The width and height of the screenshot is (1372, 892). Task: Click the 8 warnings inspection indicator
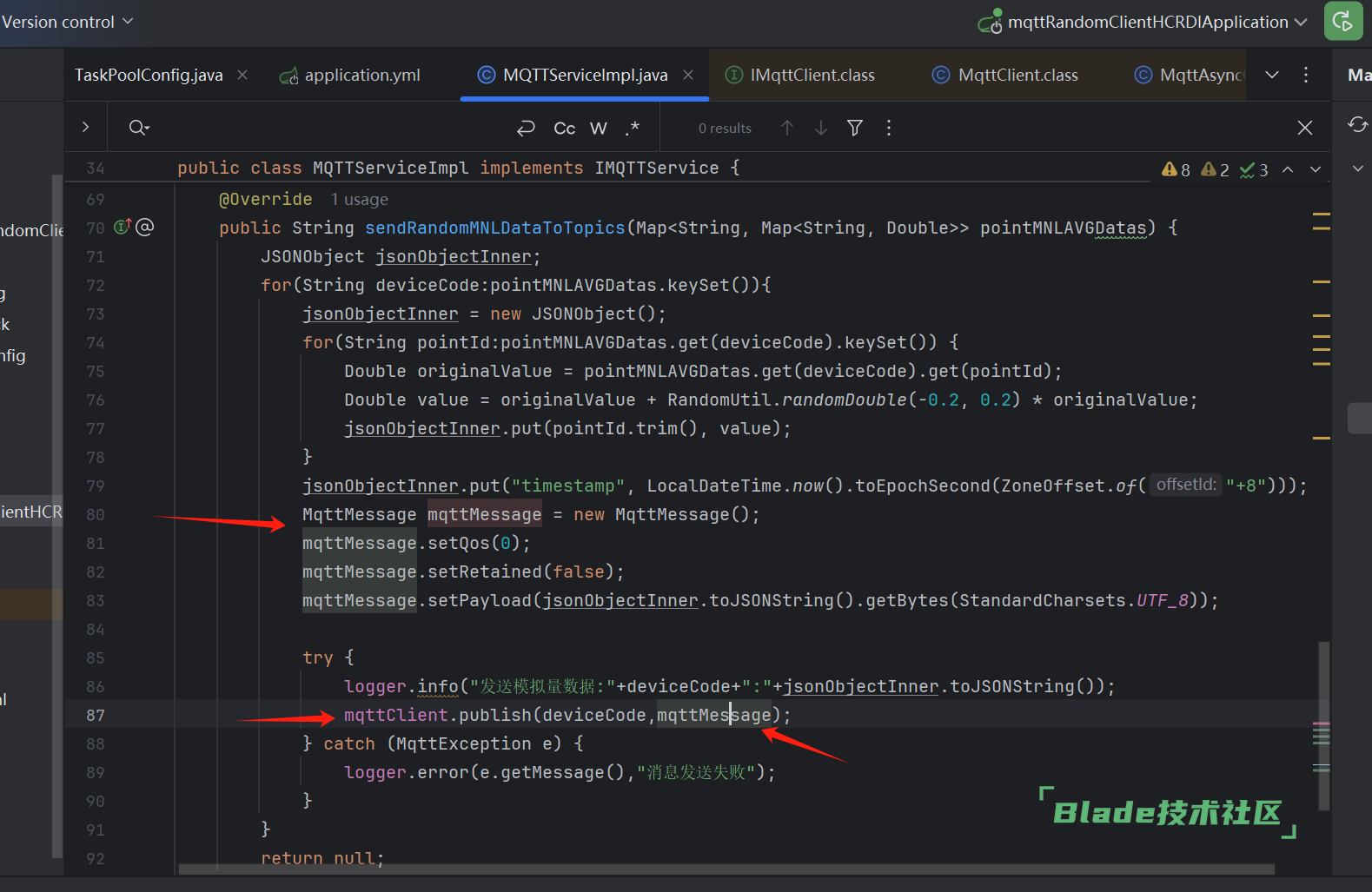pos(1176,170)
